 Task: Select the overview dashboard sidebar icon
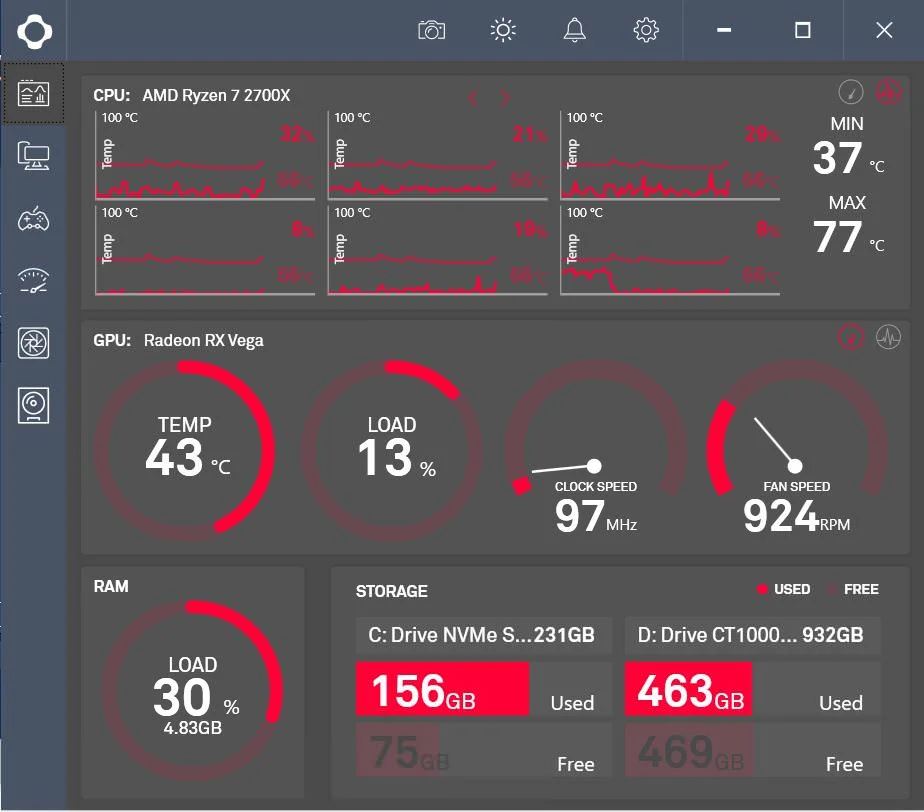click(x=34, y=94)
